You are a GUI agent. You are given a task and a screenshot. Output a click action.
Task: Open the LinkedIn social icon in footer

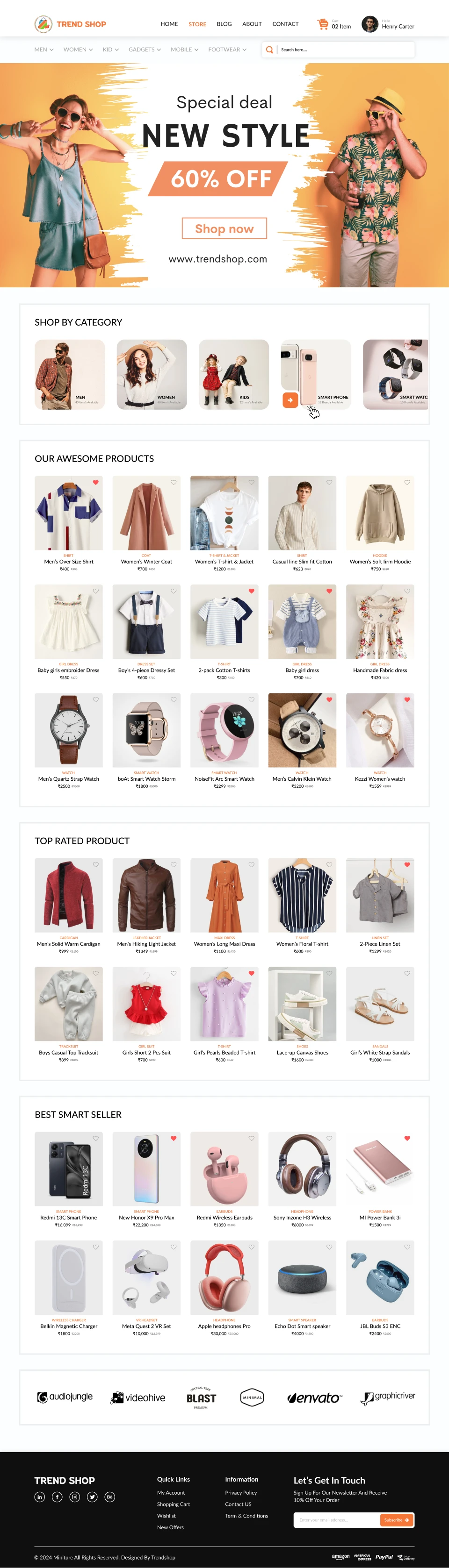pyautogui.click(x=40, y=1497)
